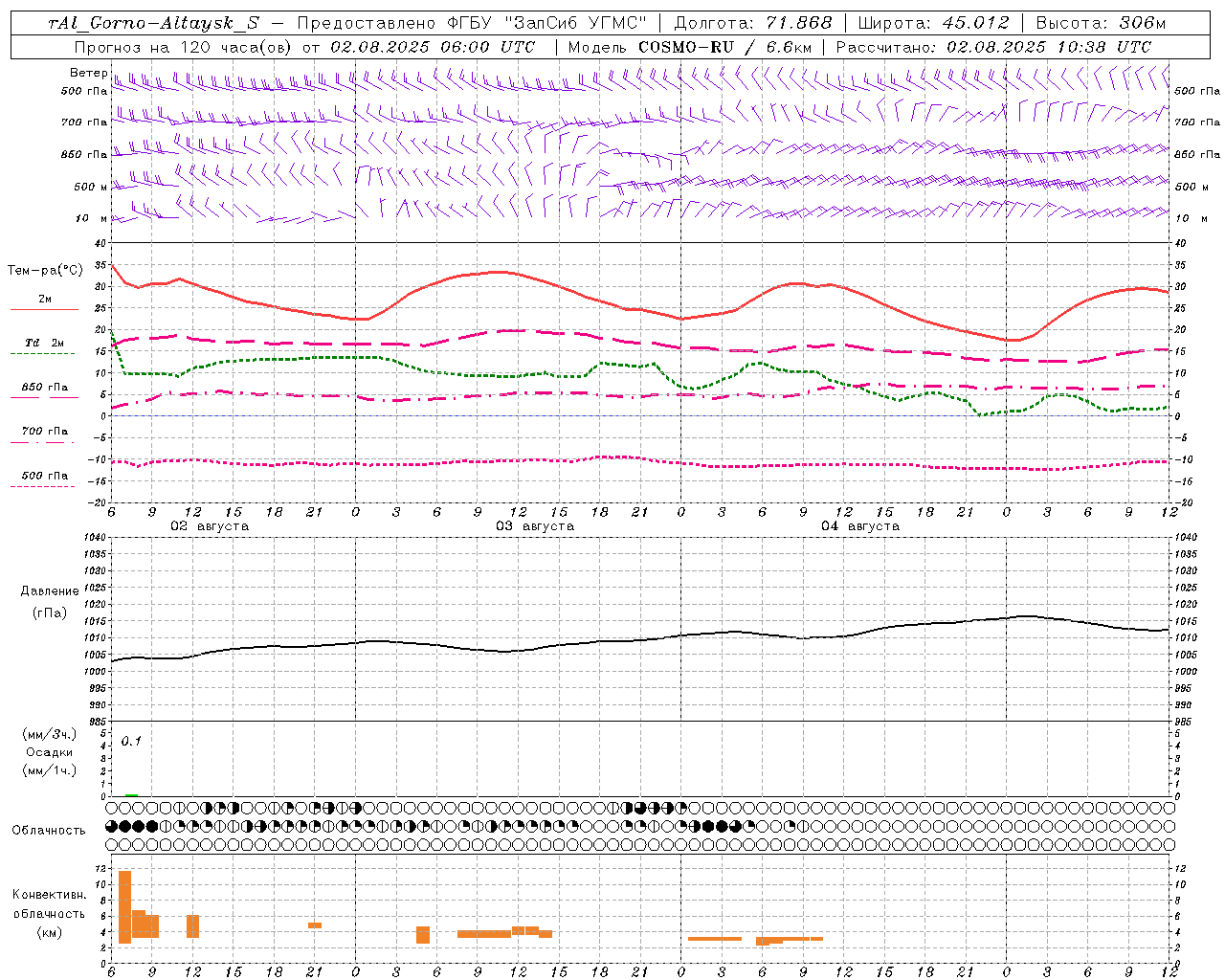Click the 03 августа date label
The image size is (1225, 980).
point(535,526)
